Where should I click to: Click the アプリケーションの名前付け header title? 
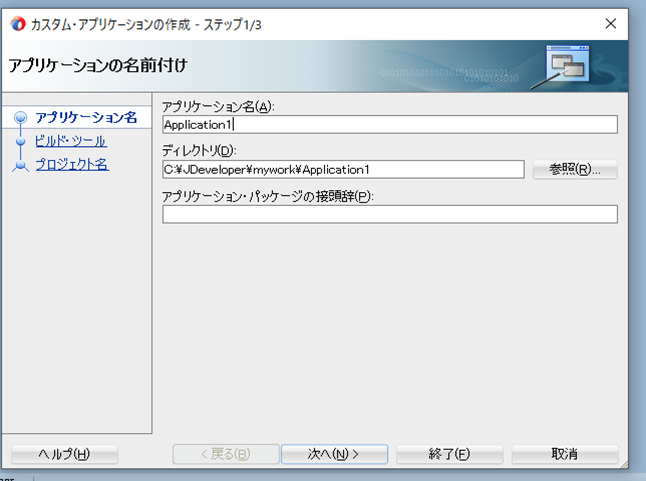pyautogui.click(x=98, y=66)
